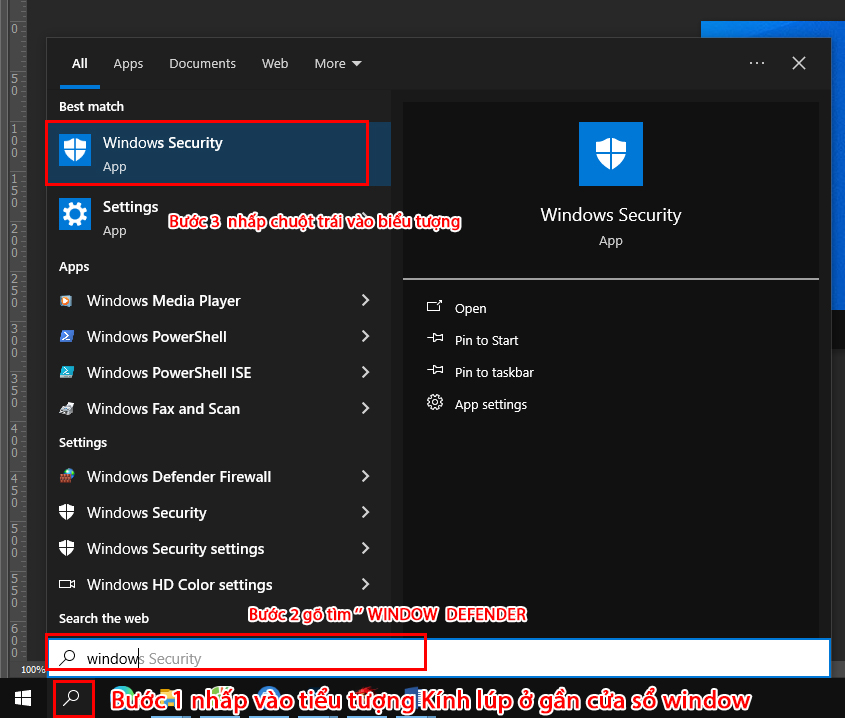The height and width of the screenshot is (718, 845).
Task: Click the taskbar search magnifier icon
Action: coord(71,699)
